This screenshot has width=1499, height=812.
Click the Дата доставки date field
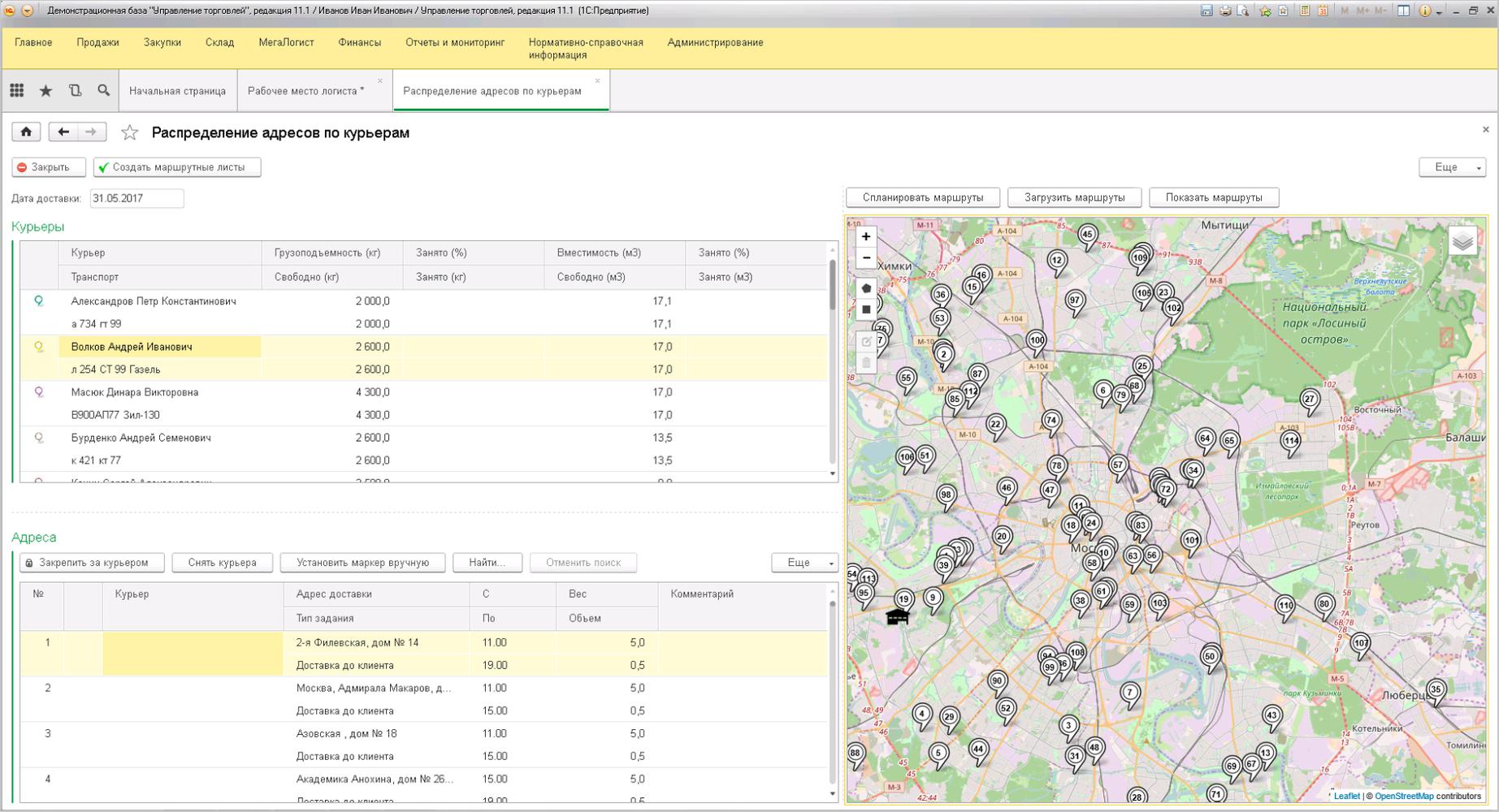point(136,198)
